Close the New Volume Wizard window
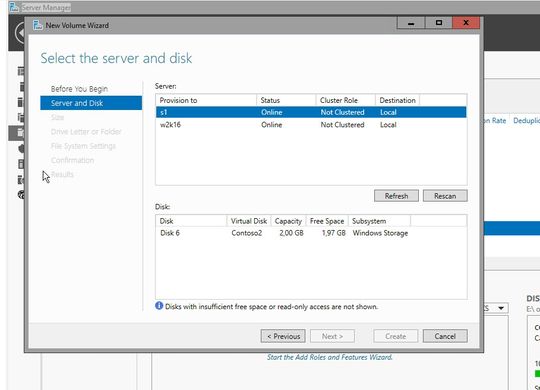540x390 pixels. [466, 23]
